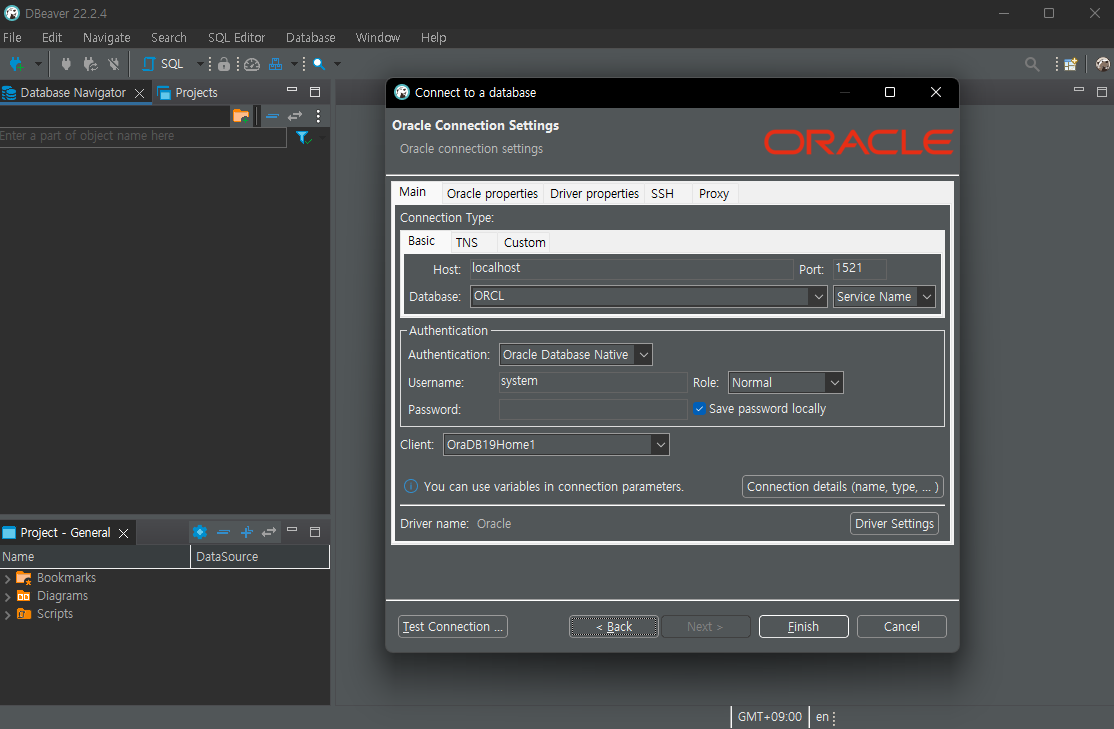Image resolution: width=1114 pixels, height=729 pixels.
Task: Click the object name filter field
Action: [x=143, y=136]
